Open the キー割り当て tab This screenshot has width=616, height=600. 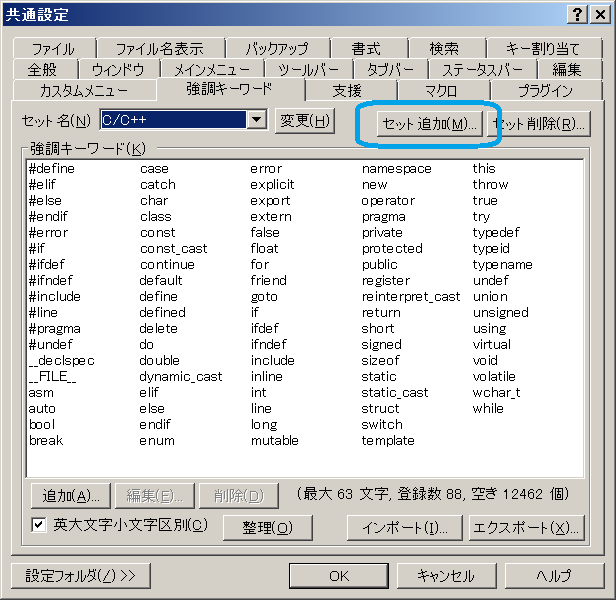543,48
